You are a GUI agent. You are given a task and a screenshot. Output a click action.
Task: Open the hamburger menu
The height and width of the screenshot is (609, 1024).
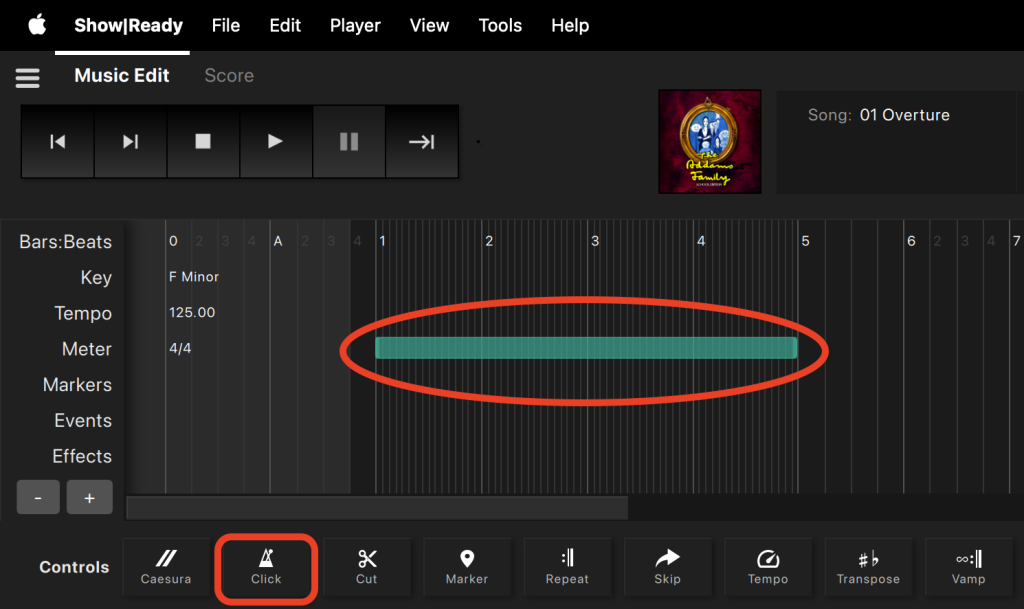pyautogui.click(x=27, y=77)
